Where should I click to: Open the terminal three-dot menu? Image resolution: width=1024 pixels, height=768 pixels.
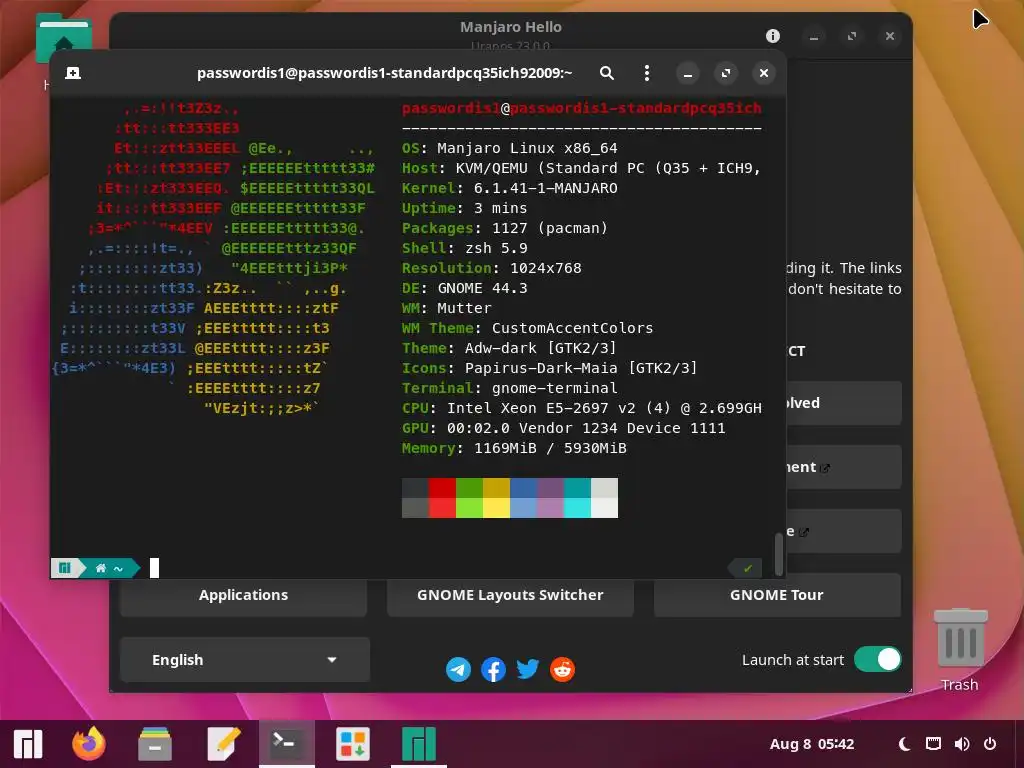[x=647, y=73]
